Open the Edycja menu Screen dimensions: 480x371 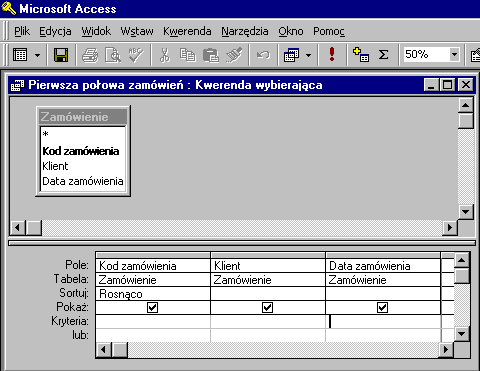[x=55, y=31]
